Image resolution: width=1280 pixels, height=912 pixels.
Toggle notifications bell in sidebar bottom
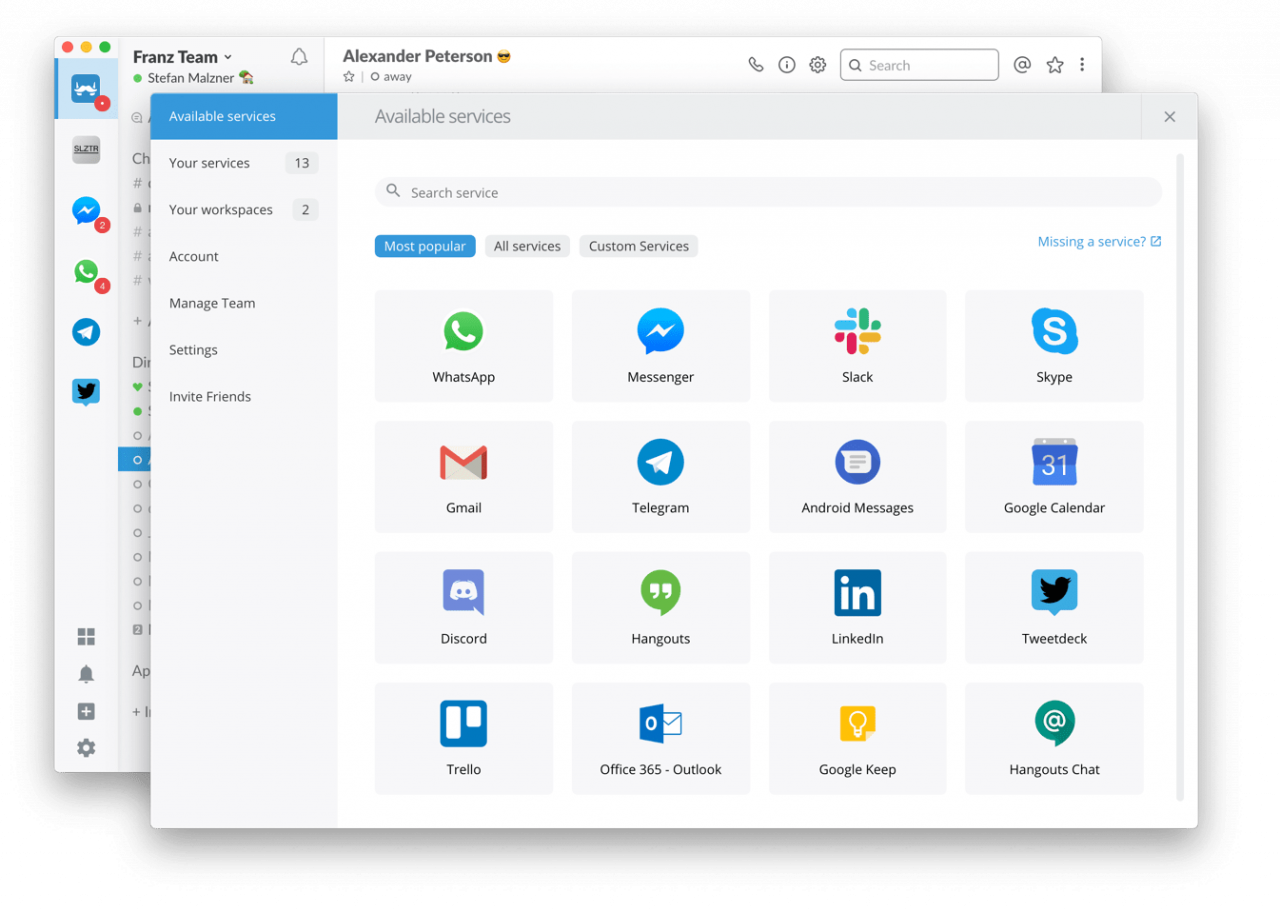point(87,674)
